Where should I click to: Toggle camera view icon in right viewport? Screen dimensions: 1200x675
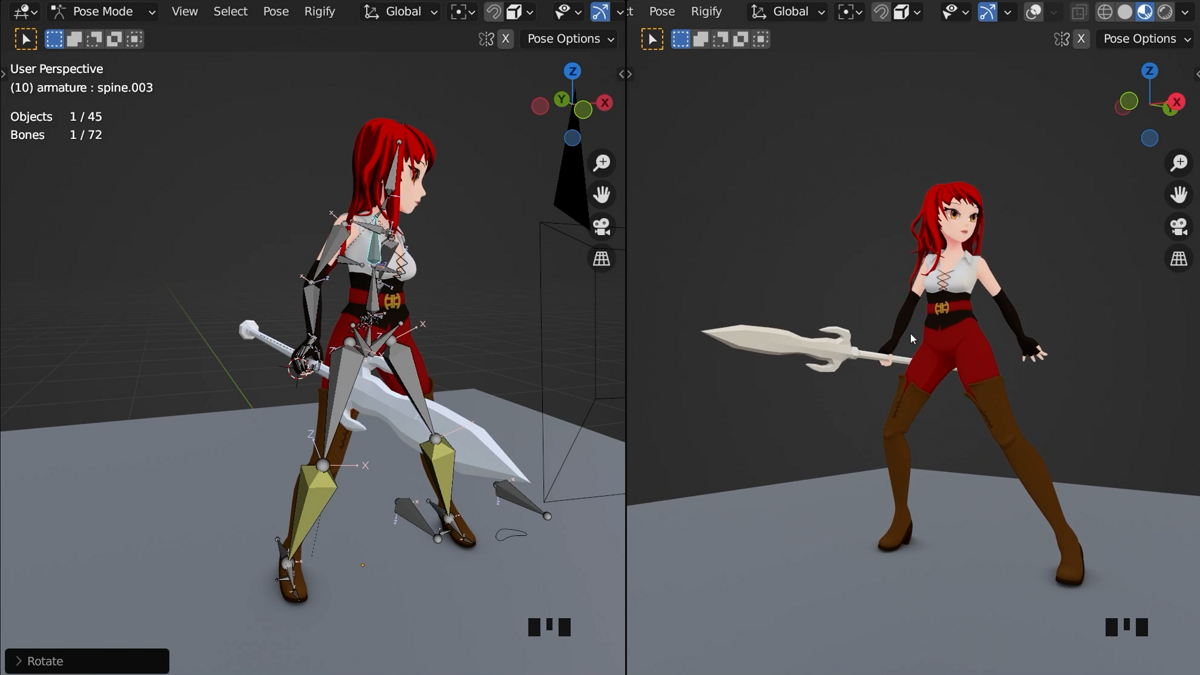[1179, 227]
